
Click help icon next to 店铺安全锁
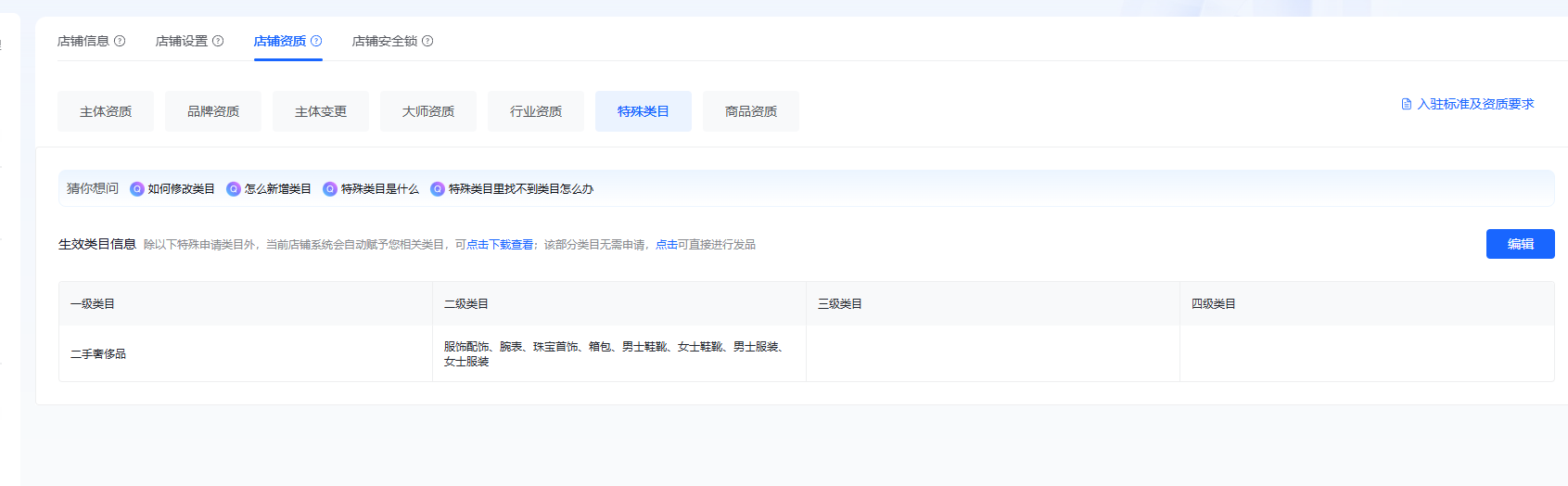427,41
